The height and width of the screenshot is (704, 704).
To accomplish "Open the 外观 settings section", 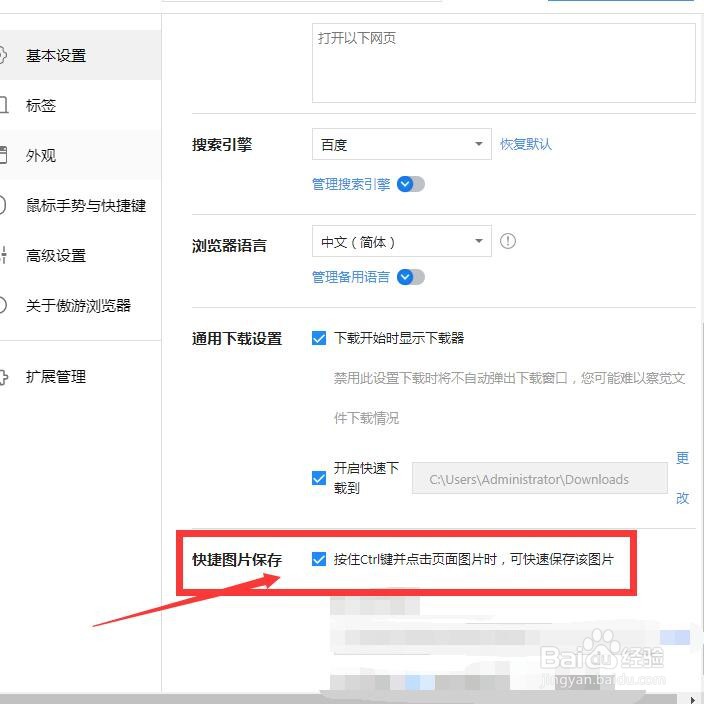I will (80, 155).
